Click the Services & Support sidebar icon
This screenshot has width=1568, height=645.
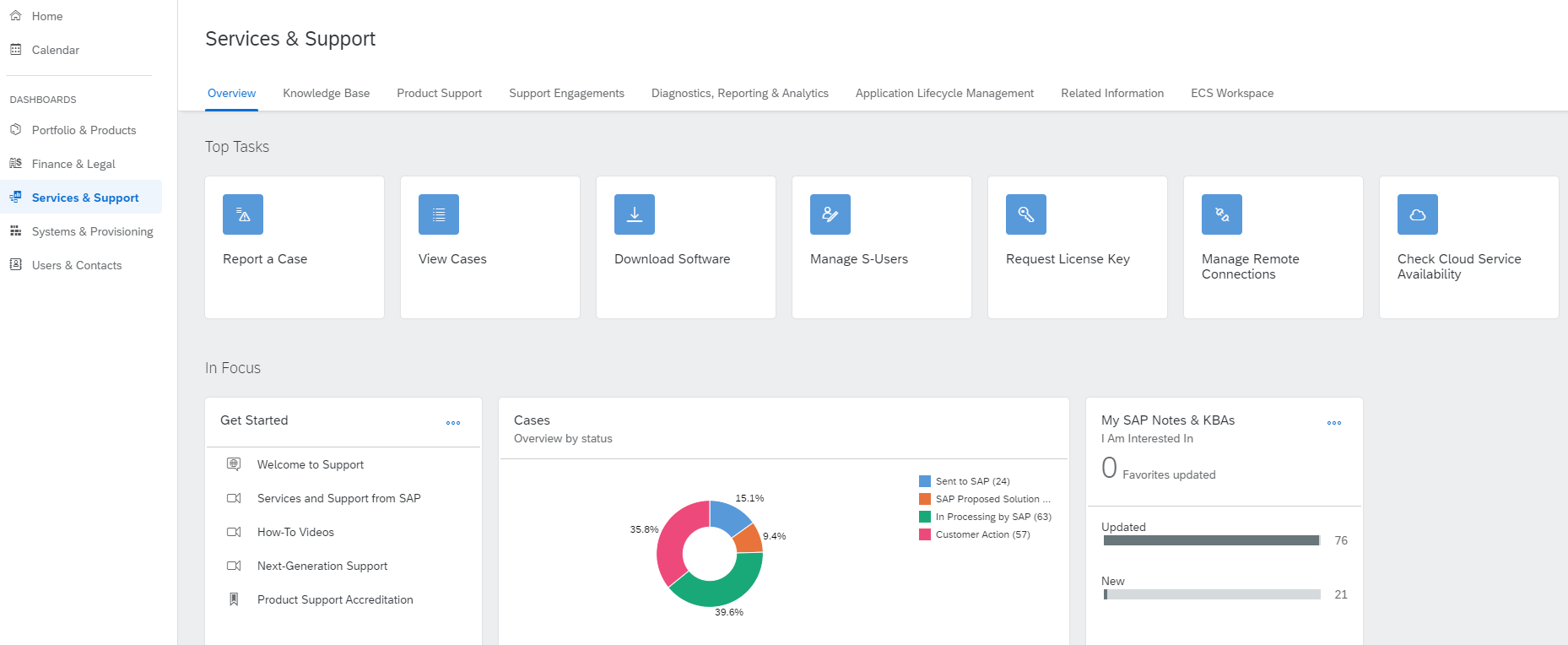(x=15, y=197)
